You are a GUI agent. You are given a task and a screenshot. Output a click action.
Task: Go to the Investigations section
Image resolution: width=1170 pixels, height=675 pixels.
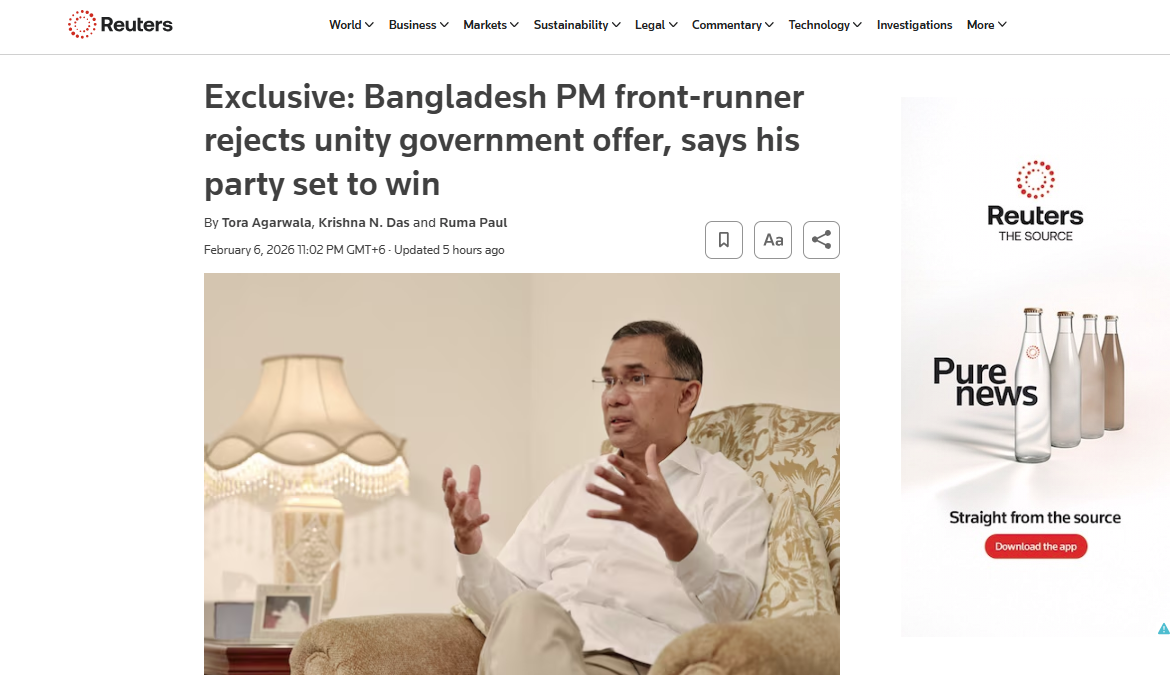point(914,25)
